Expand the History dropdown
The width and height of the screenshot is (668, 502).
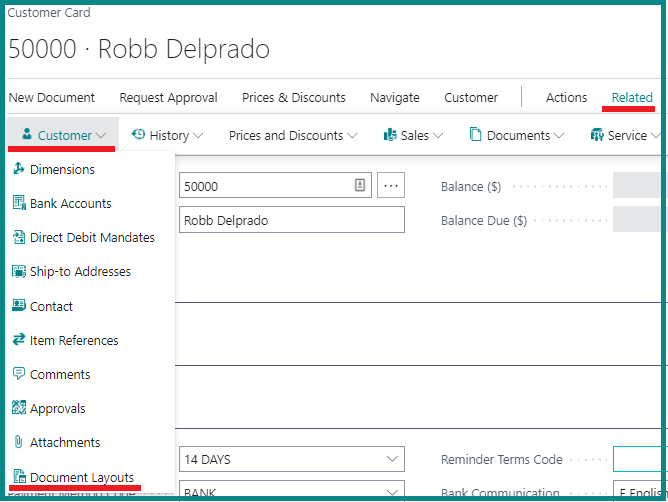coord(167,135)
